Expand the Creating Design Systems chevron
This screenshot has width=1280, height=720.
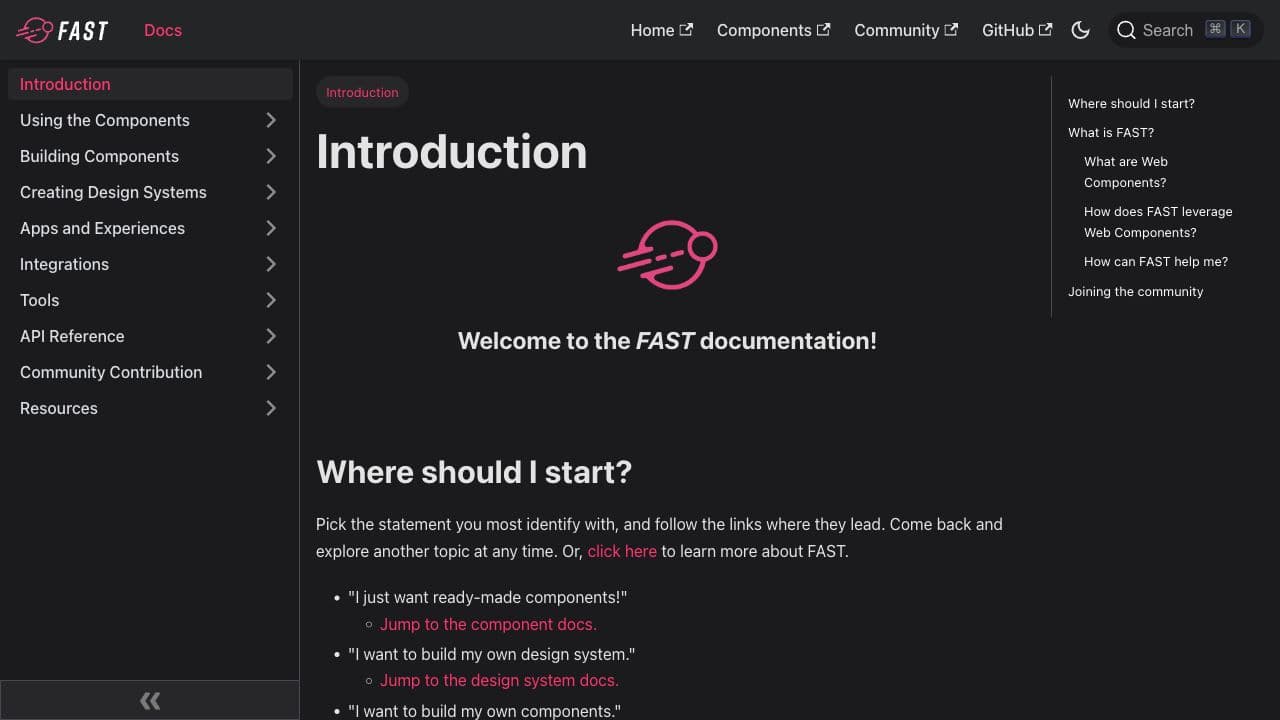[271, 192]
